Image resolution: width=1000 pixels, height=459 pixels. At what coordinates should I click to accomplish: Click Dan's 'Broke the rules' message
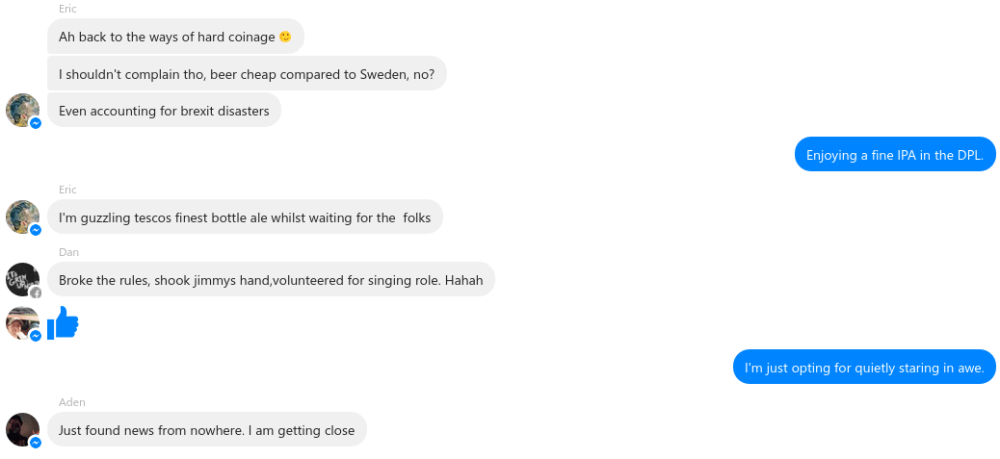click(270, 280)
